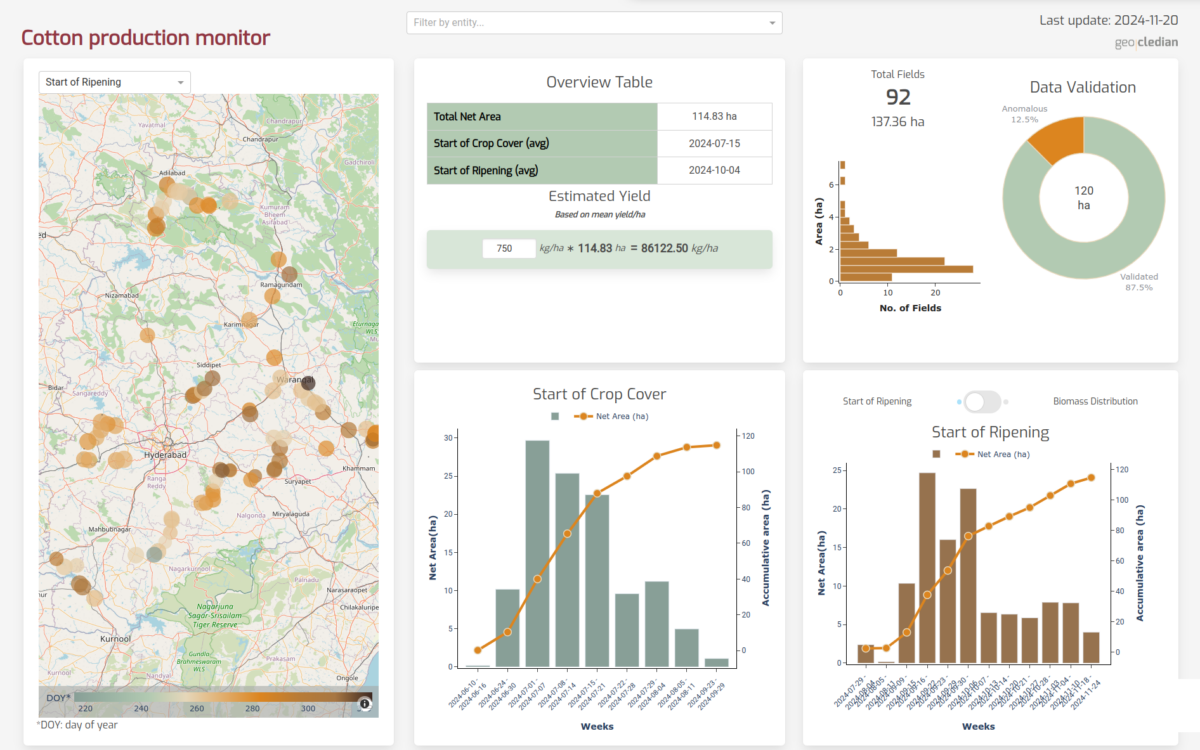Click the 137.36 ha total area text
Viewport: 1200px width, 750px height.
click(x=898, y=121)
